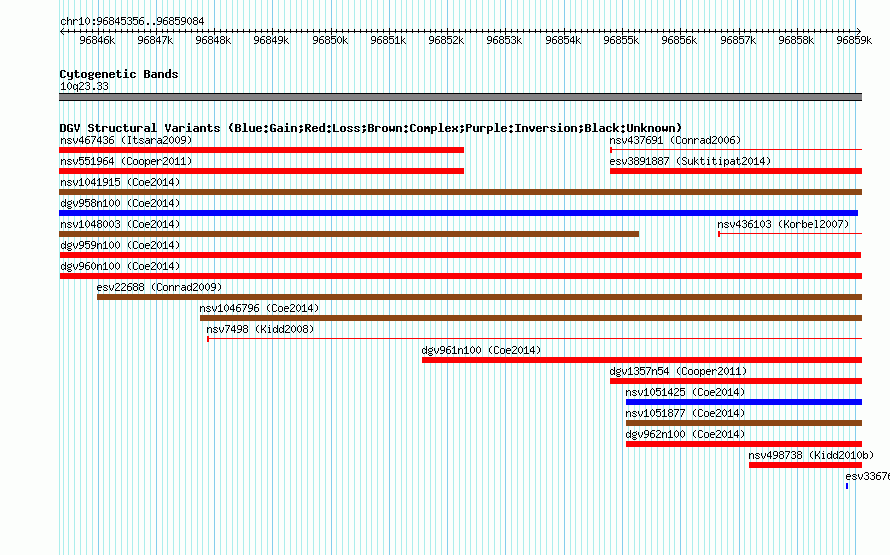Click nsv436103 (Korbel2007) variant label
The height and width of the screenshot is (555, 890).
[x=783, y=224]
